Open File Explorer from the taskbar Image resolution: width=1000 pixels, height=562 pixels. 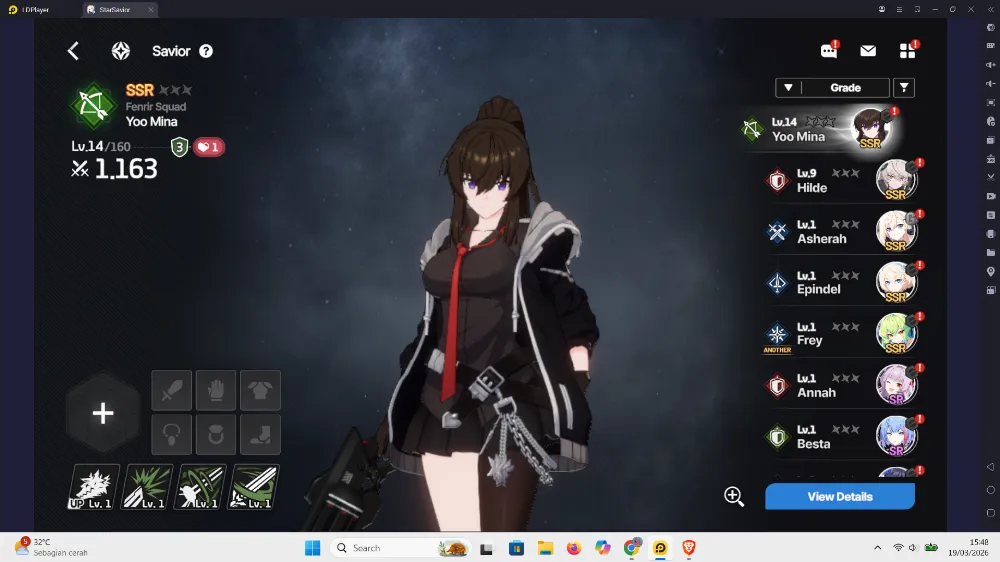(545, 548)
